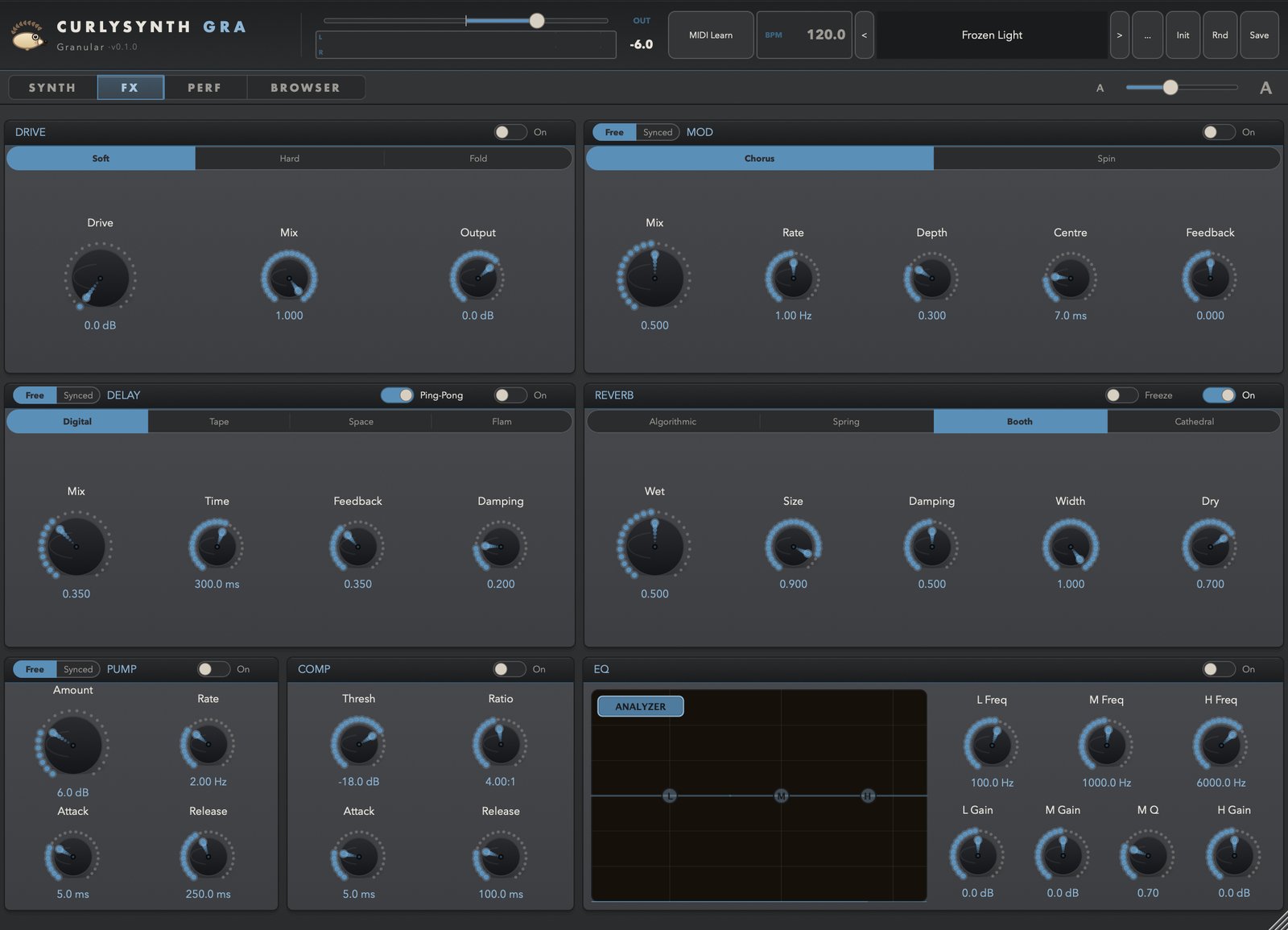Select Space delay type
This screenshot has width=1288, height=930.
tap(361, 422)
